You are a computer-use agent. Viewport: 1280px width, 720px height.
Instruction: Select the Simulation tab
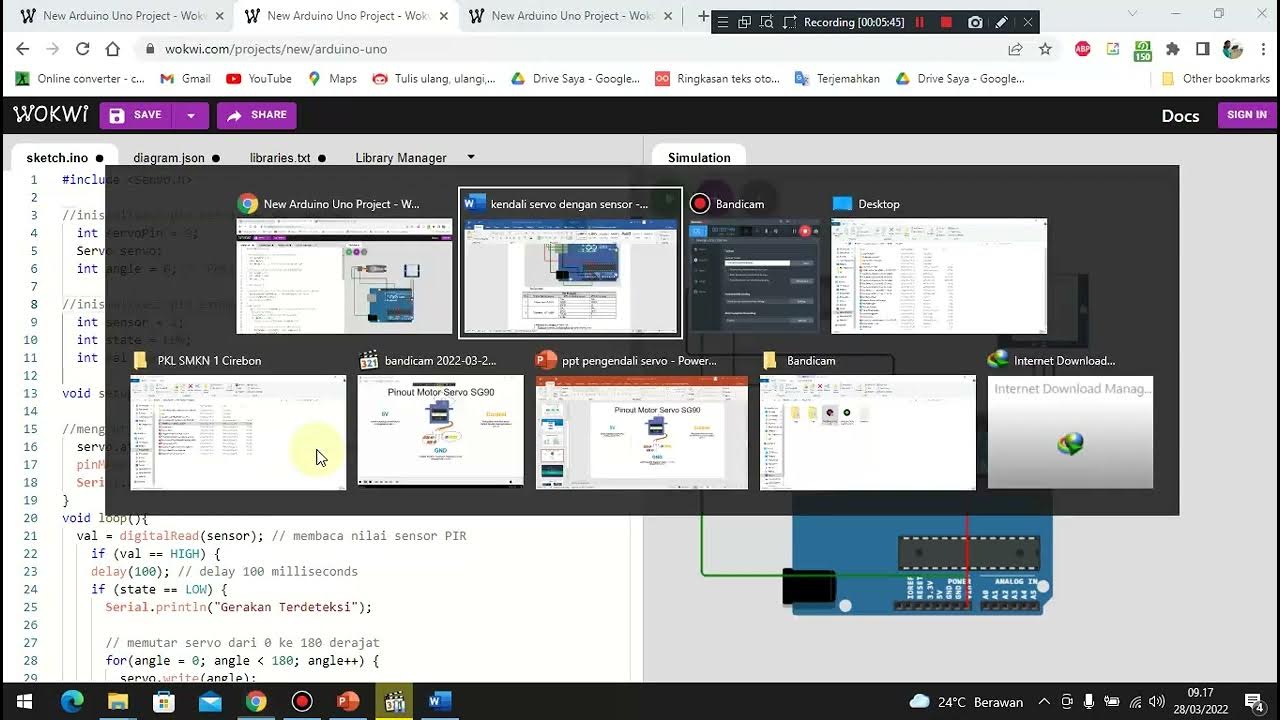(x=699, y=158)
